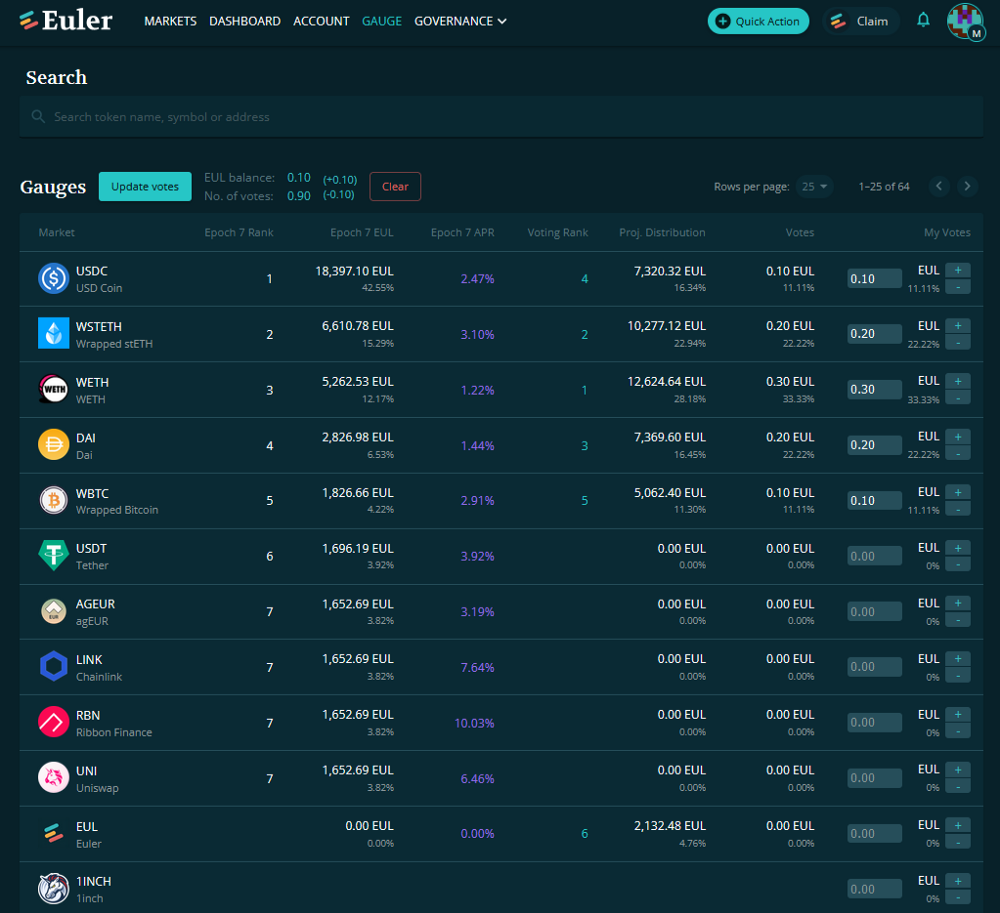
Task: Increase USDC votes with plus
Action: tap(958, 270)
